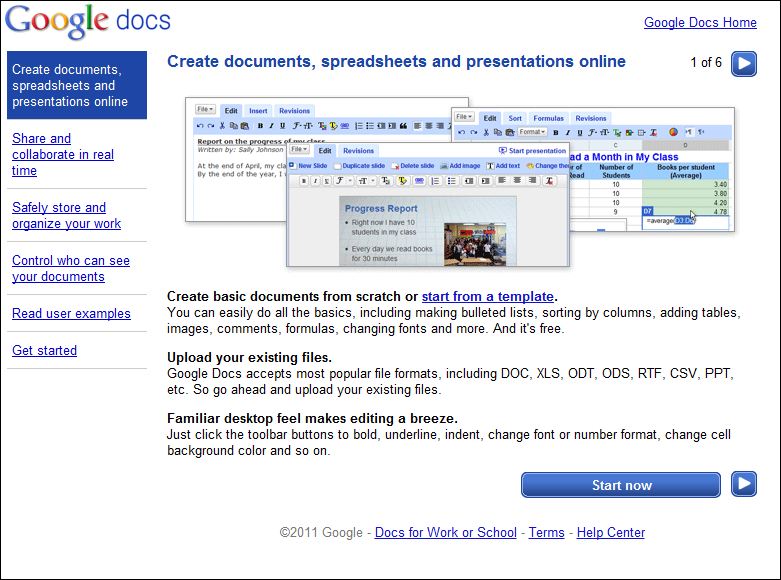781x580 pixels.
Task: View the 'Read user examples' page
Action: point(71,313)
